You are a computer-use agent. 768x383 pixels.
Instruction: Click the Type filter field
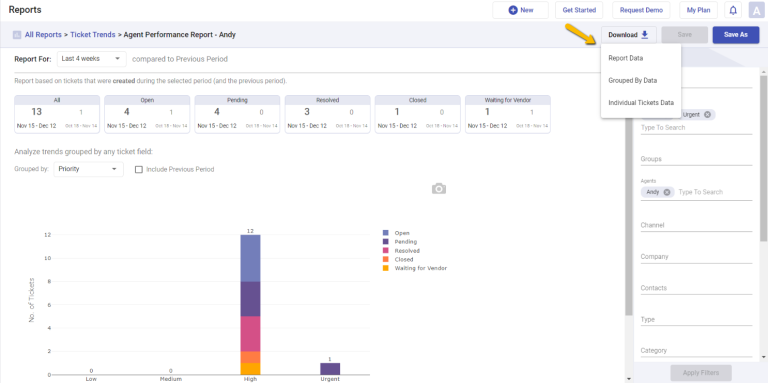coord(696,319)
